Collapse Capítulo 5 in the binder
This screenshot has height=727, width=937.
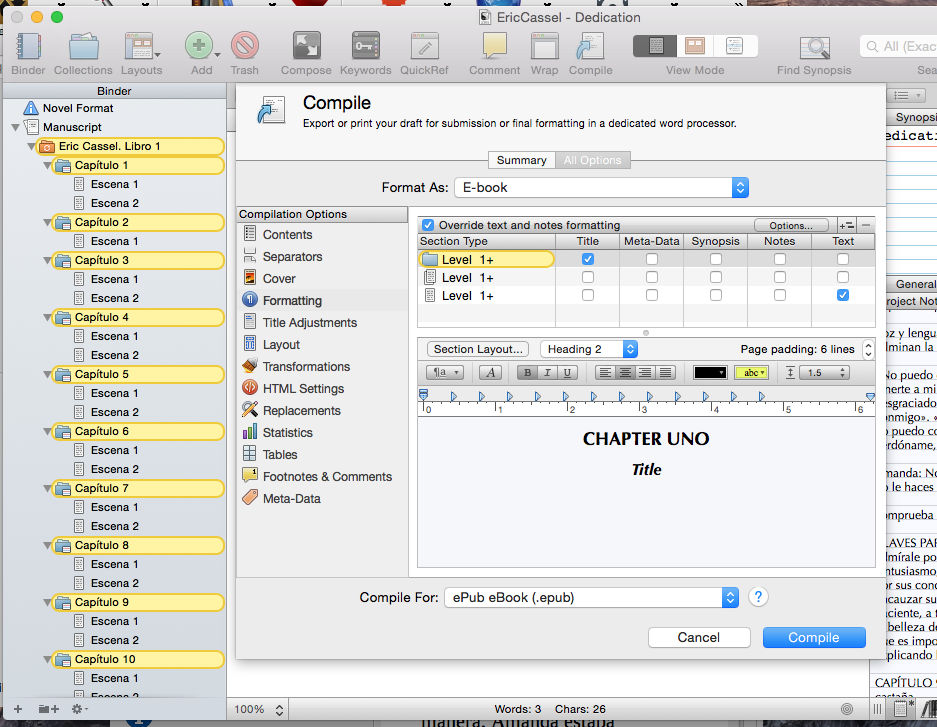[x=47, y=375]
